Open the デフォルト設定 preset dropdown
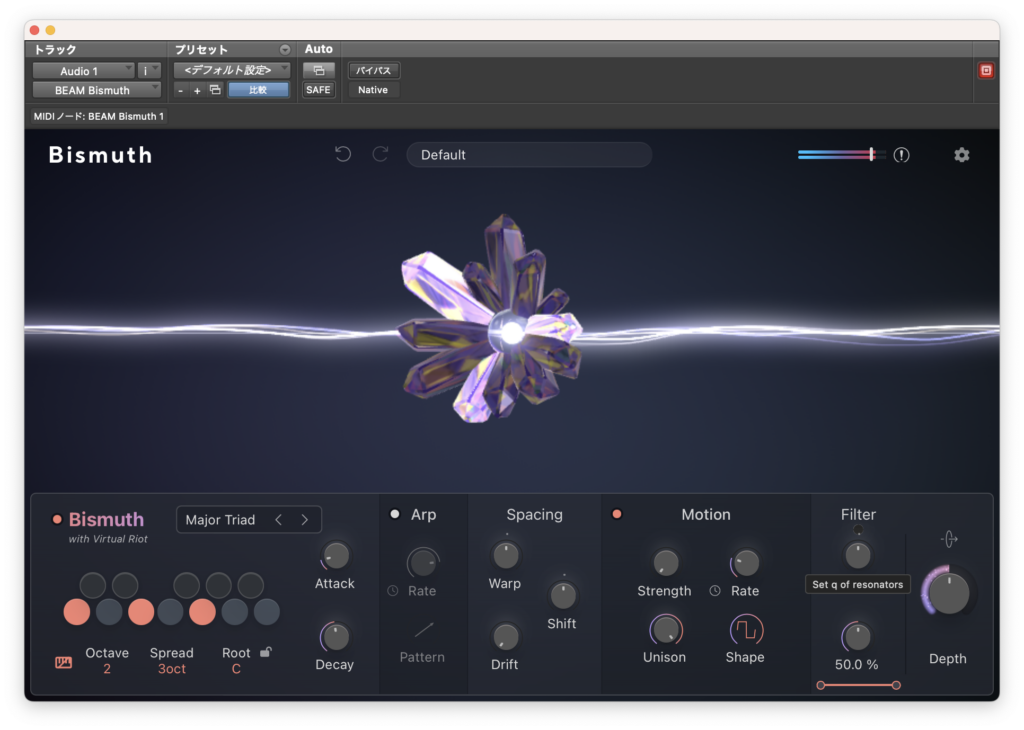 [x=232, y=70]
